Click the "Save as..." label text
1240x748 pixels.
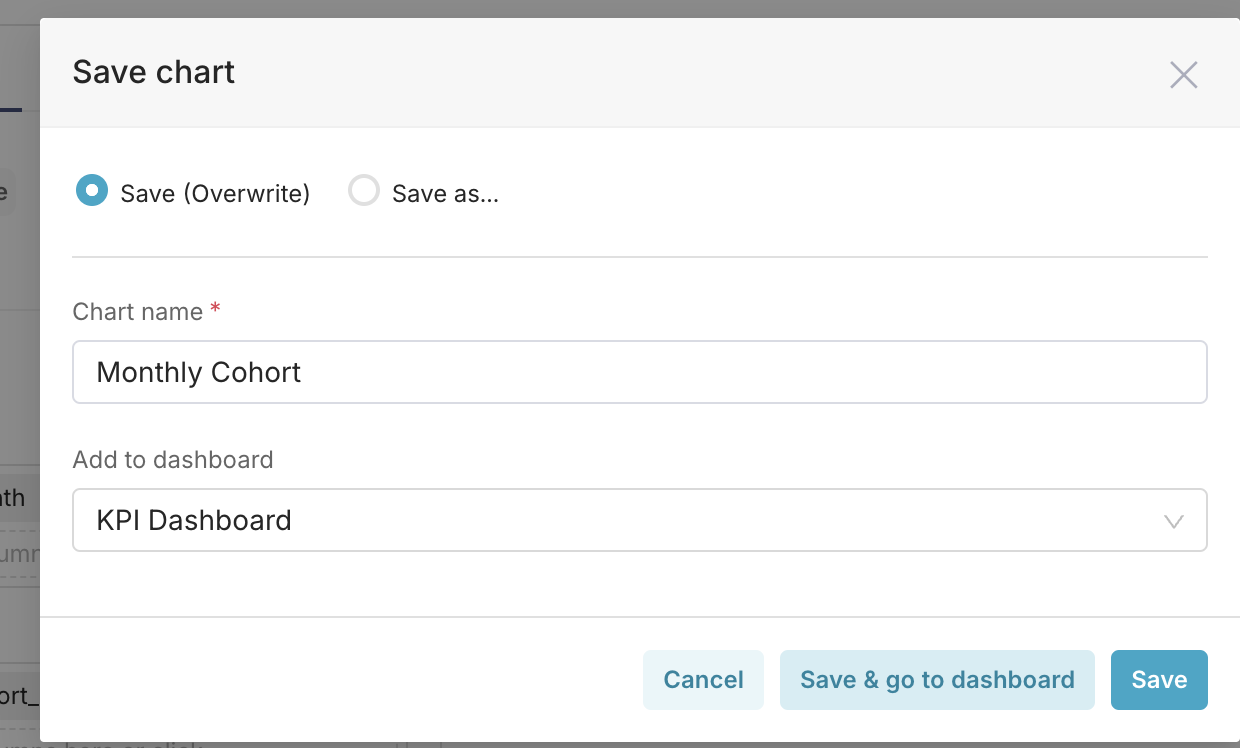click(x=445, y=194)
